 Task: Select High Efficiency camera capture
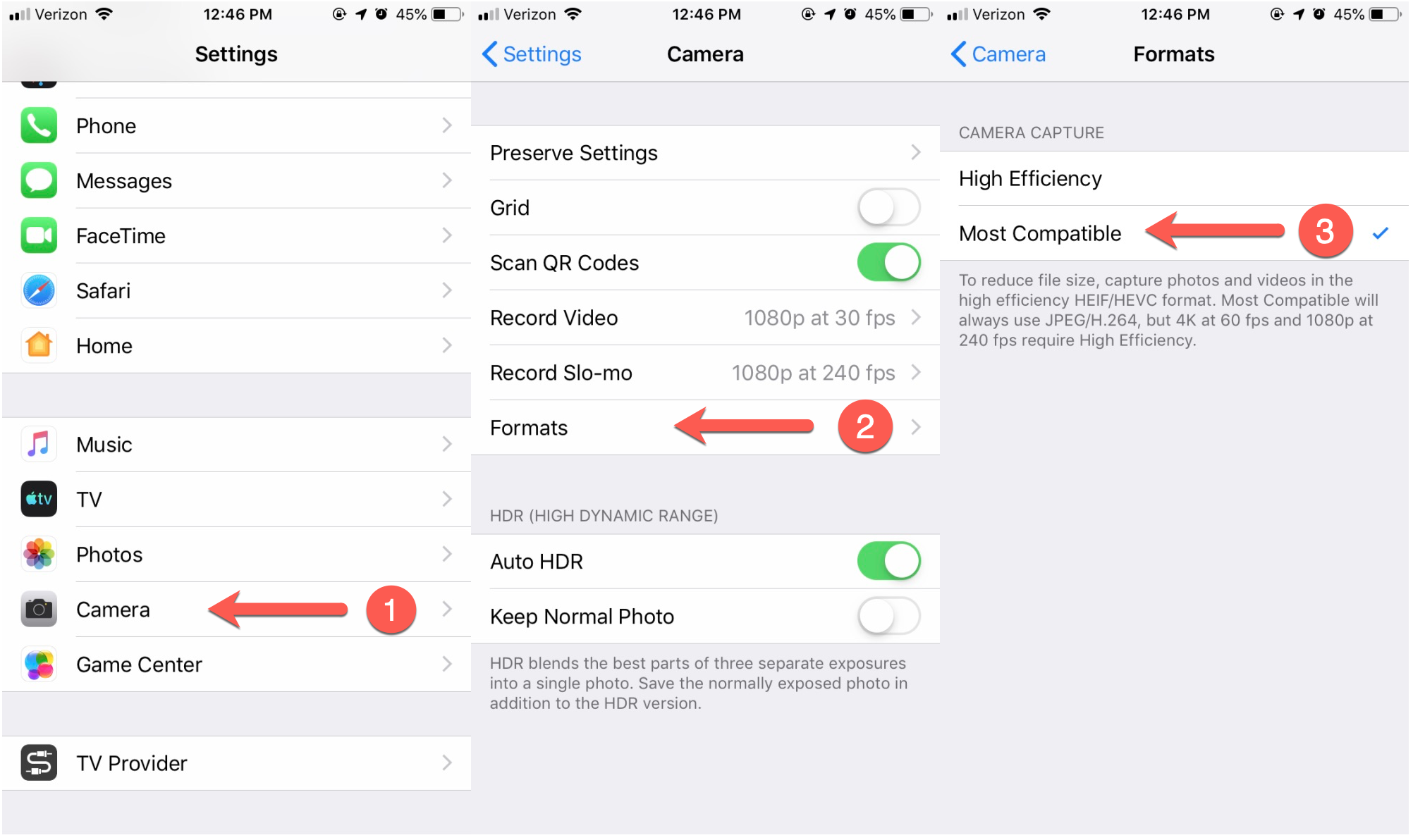[x=1030, y=179]
